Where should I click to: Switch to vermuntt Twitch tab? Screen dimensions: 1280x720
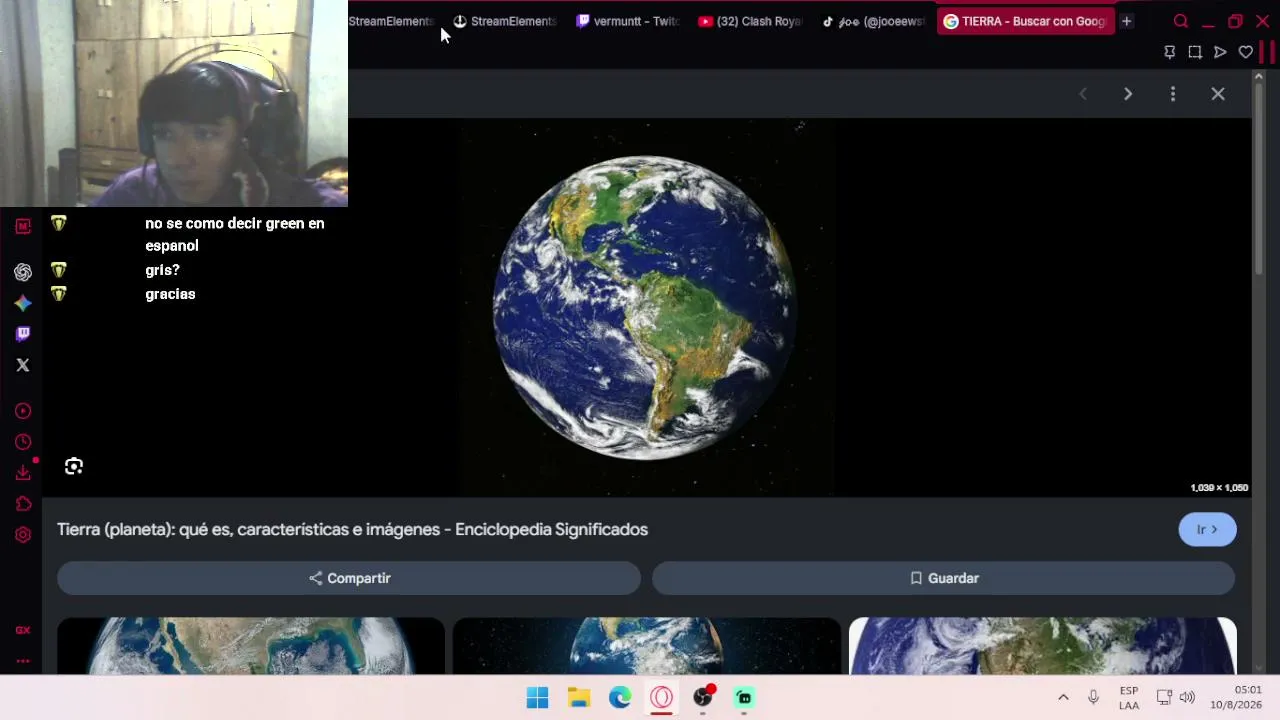click(628, 21)
